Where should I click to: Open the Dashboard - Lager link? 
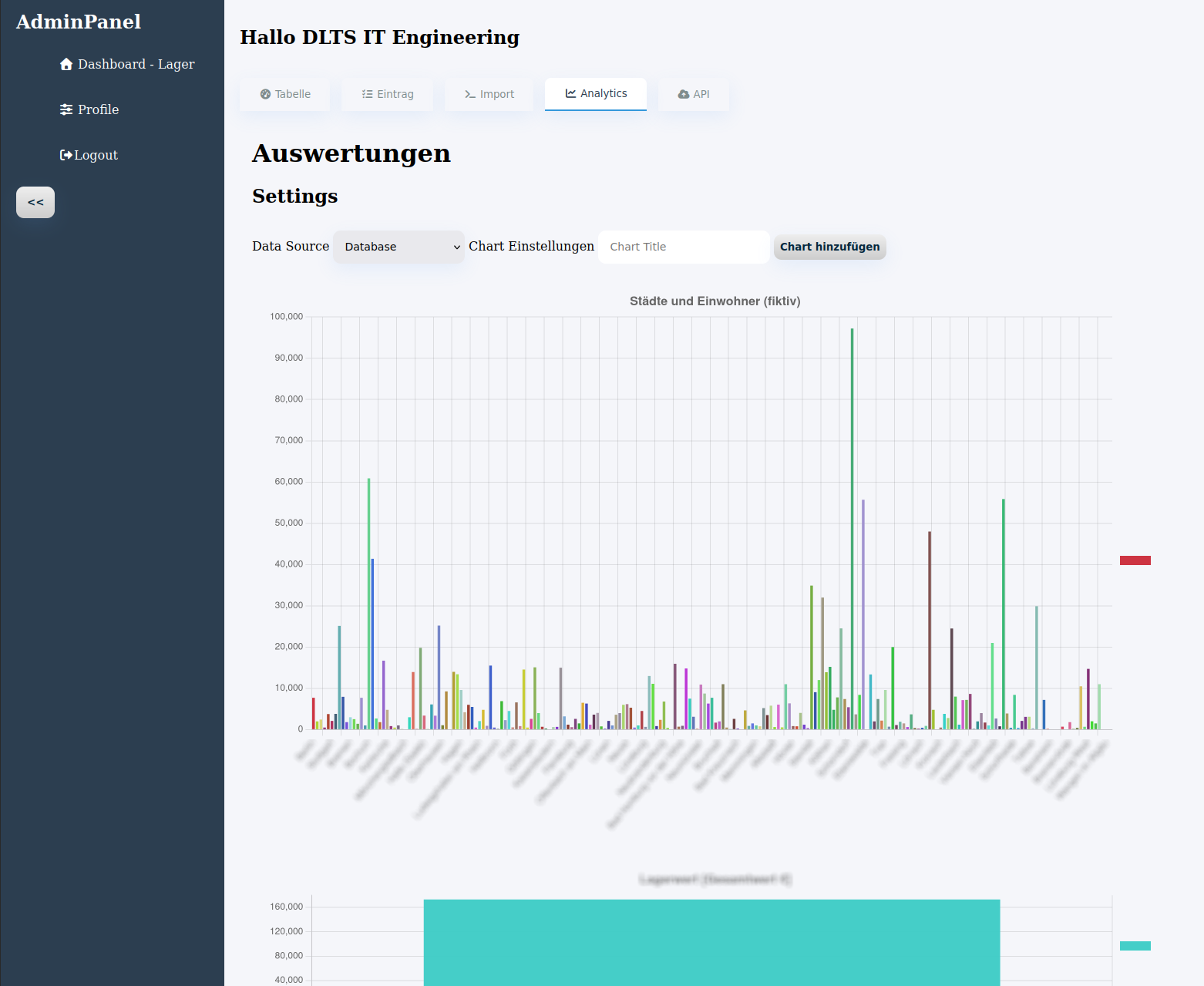(127, 64)
